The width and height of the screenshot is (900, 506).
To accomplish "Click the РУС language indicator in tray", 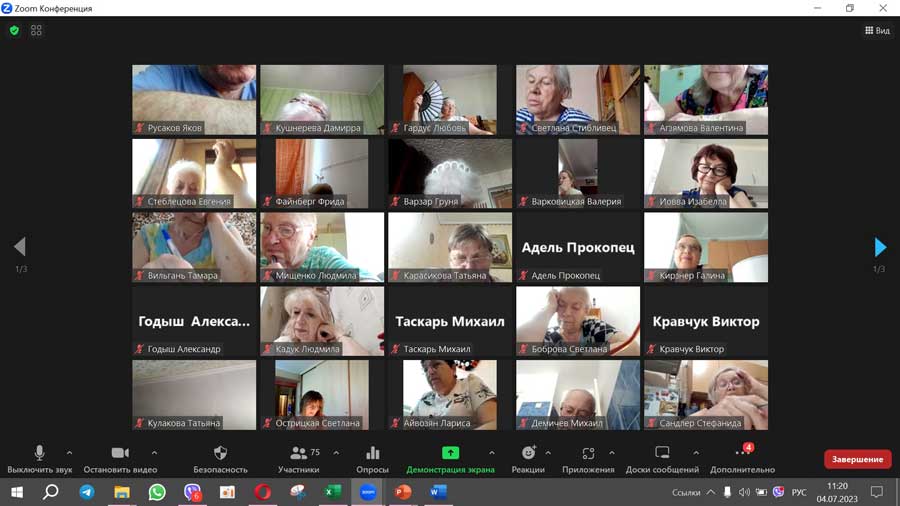I will point(799,492).
